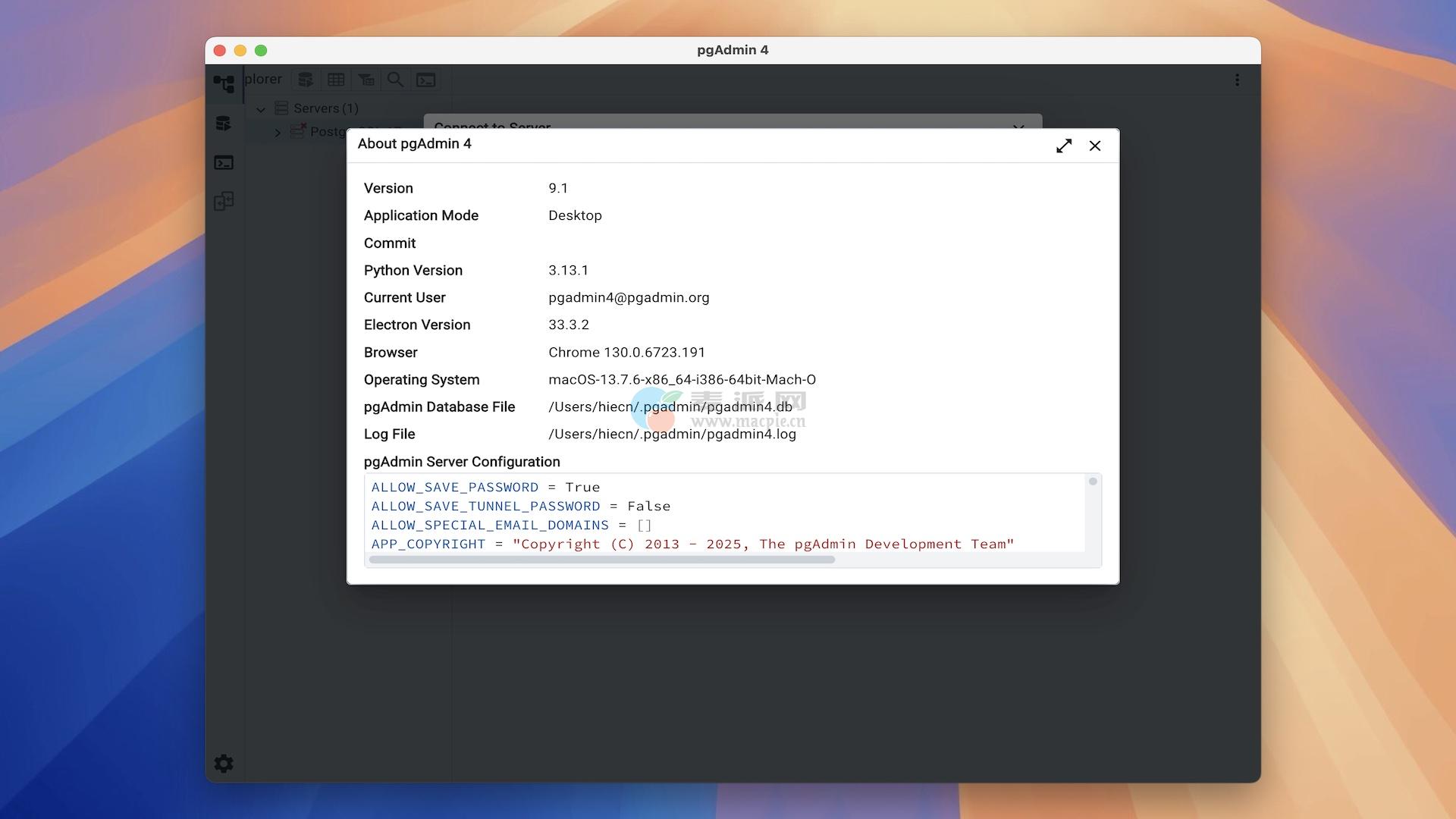Open the Object Explorer sidebar icon
This screenshot has width=1456, height=819.
coord(224,83)
